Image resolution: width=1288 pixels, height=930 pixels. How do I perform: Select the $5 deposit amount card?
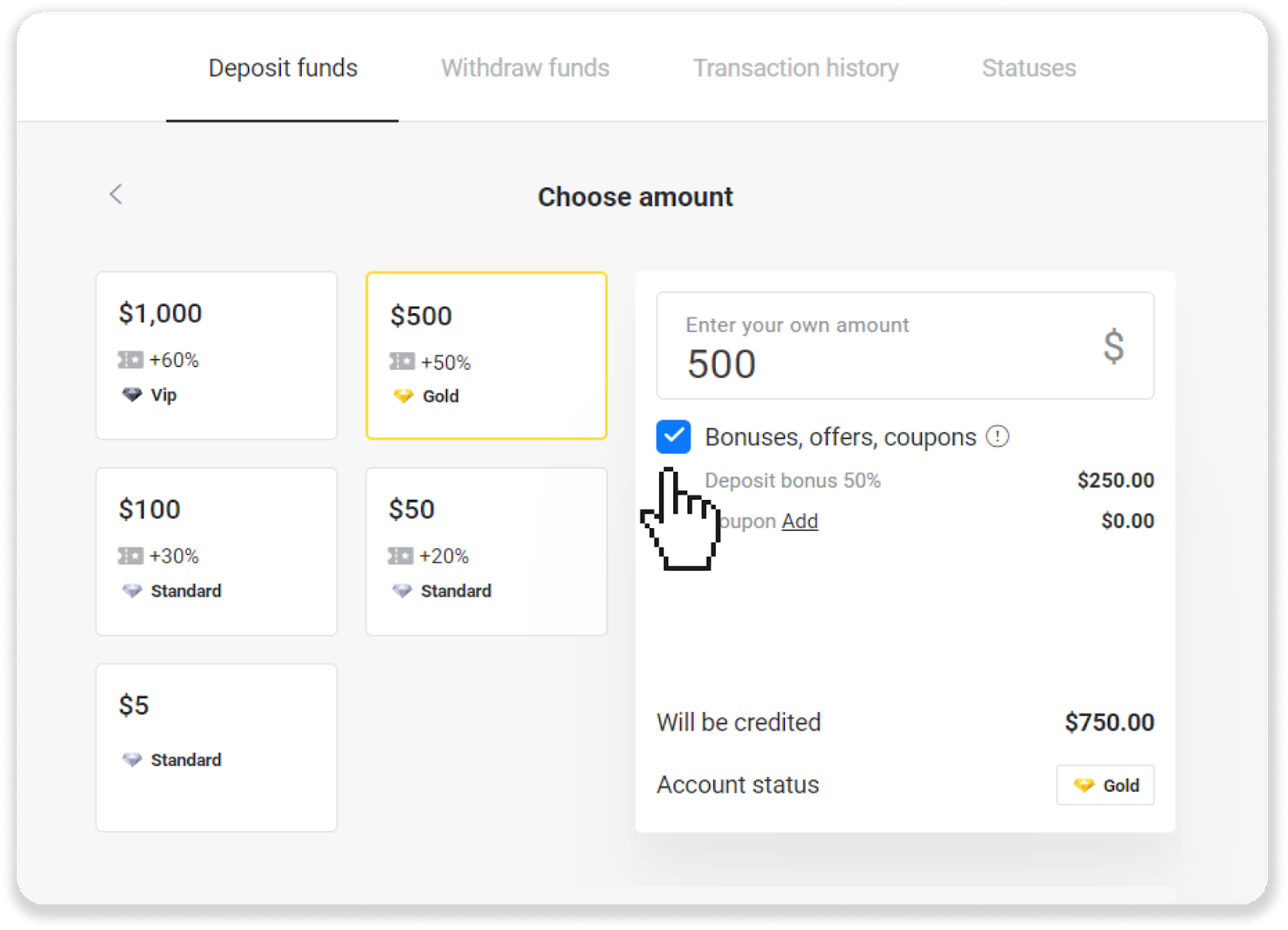[x=217, y=747]
